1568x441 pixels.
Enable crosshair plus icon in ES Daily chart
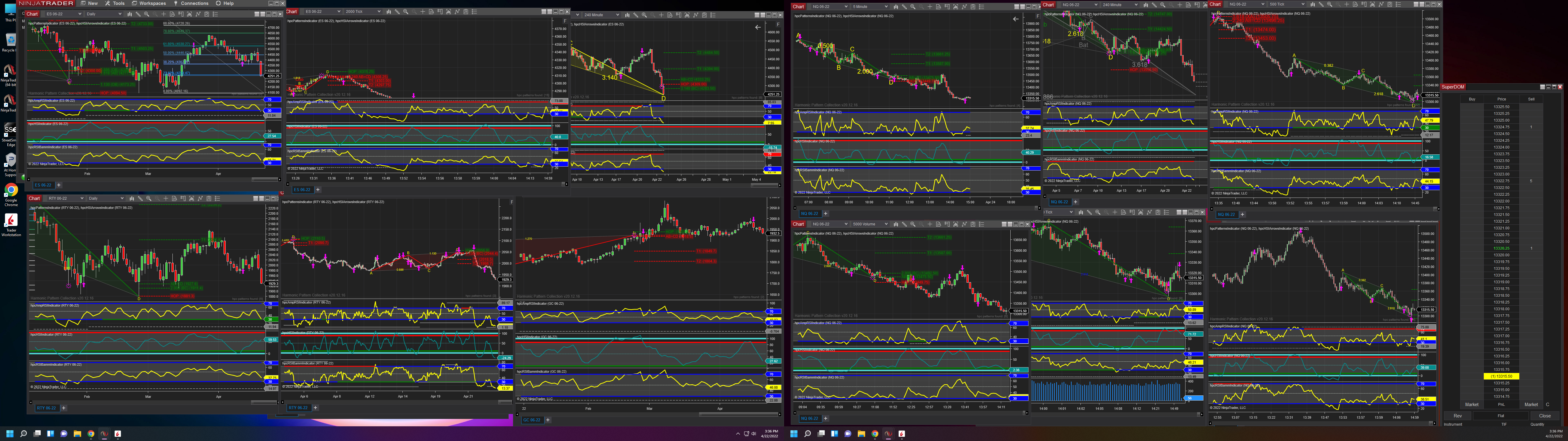click(x=164, y=14)
